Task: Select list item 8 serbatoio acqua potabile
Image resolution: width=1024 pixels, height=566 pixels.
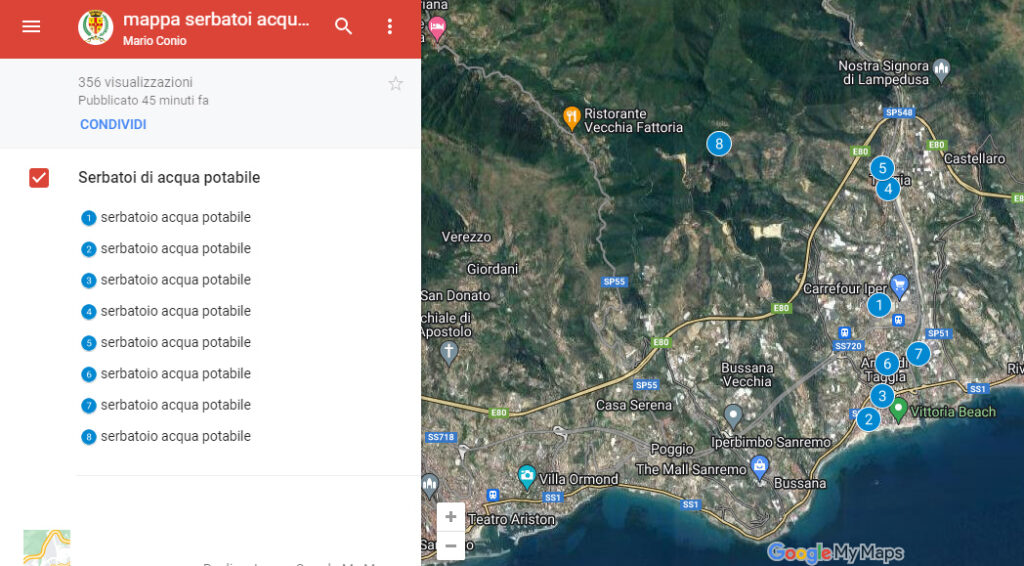Action: point(166,437)
